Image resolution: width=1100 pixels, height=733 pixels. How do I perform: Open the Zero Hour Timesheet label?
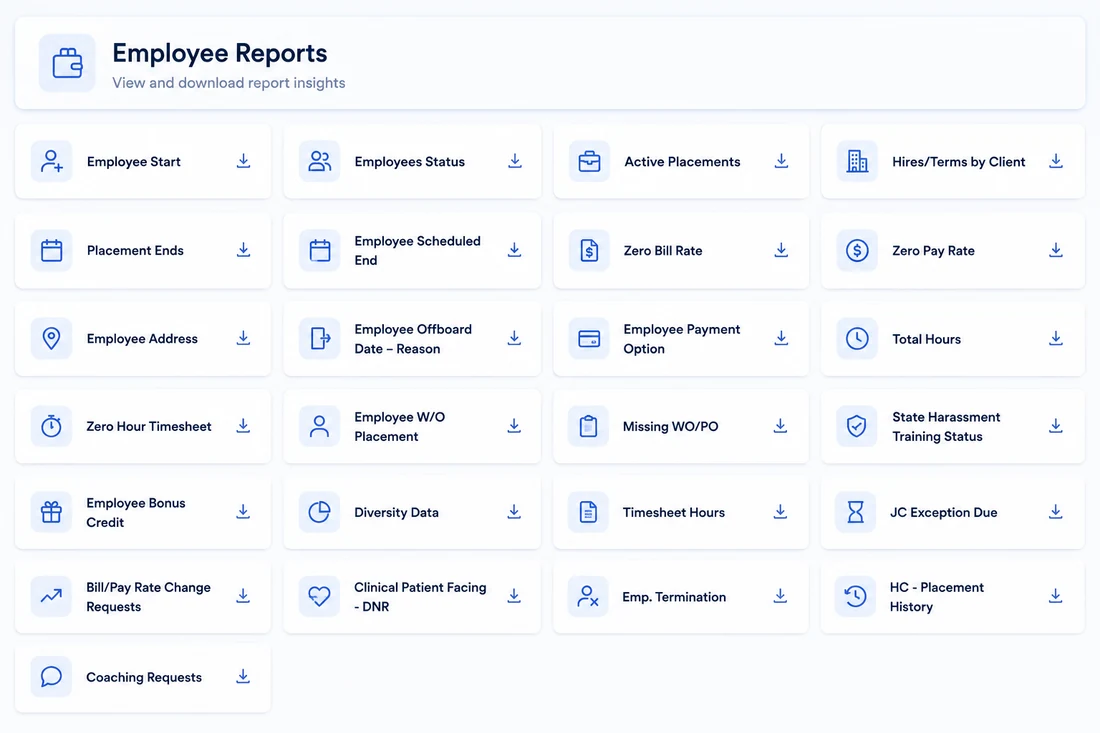click(149, 426)
